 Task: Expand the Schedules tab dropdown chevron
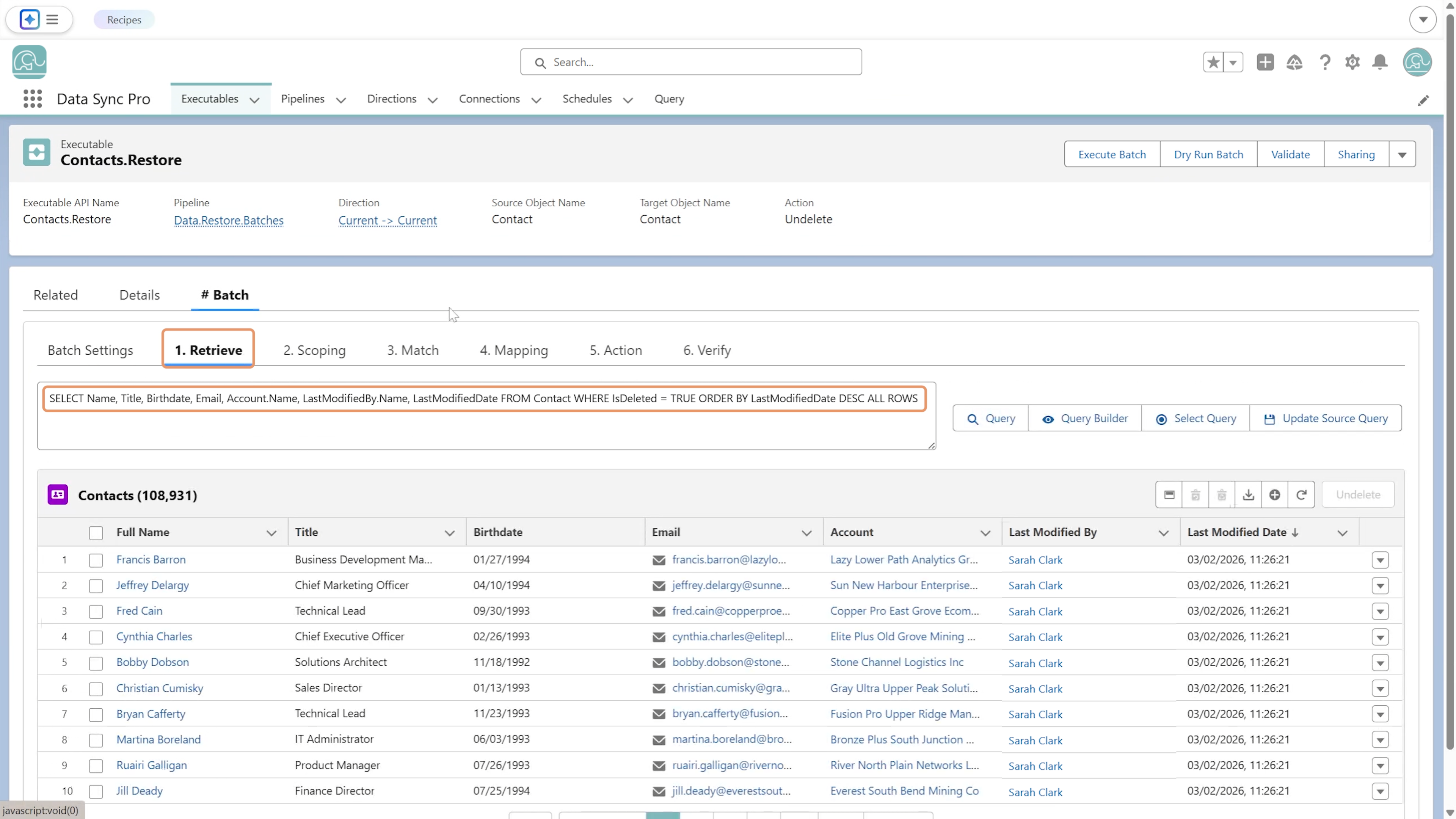coord(628,100)
